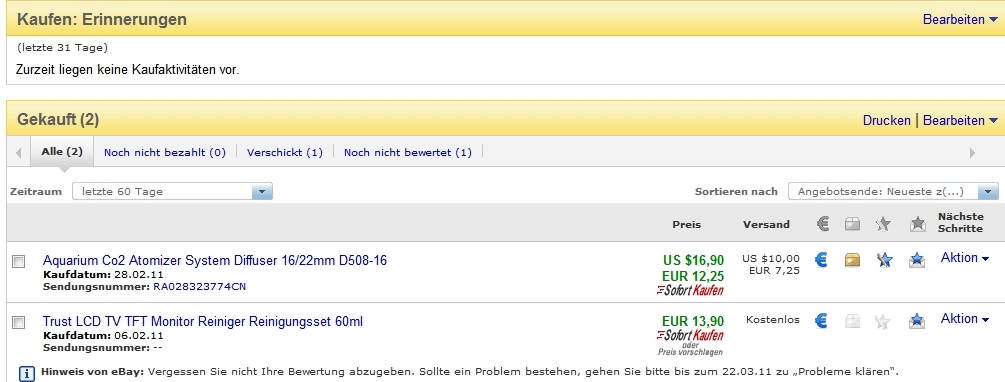Open the Sortieren nach dropdown
Viewport: 1005px width, 382px height.
pos(893,191)
